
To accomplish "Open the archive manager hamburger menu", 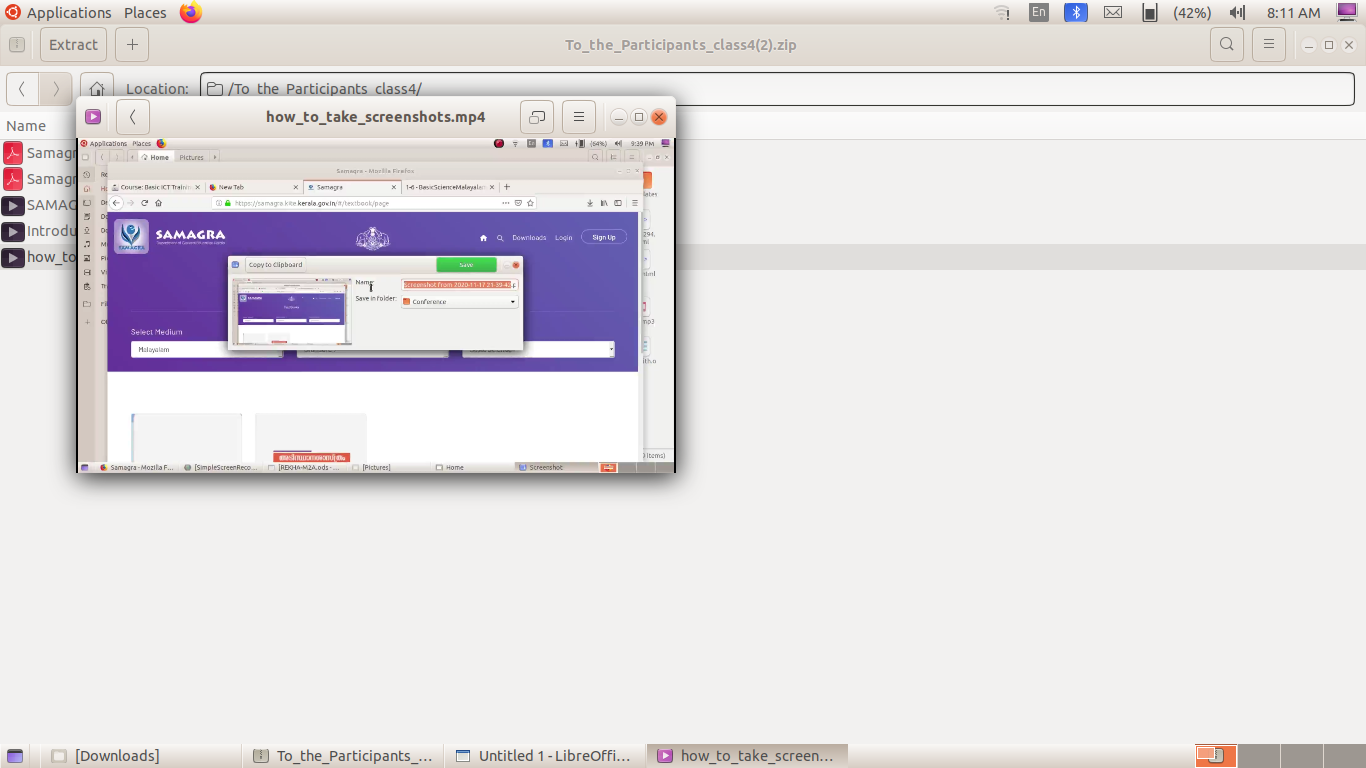I will tap(1269, 45).
